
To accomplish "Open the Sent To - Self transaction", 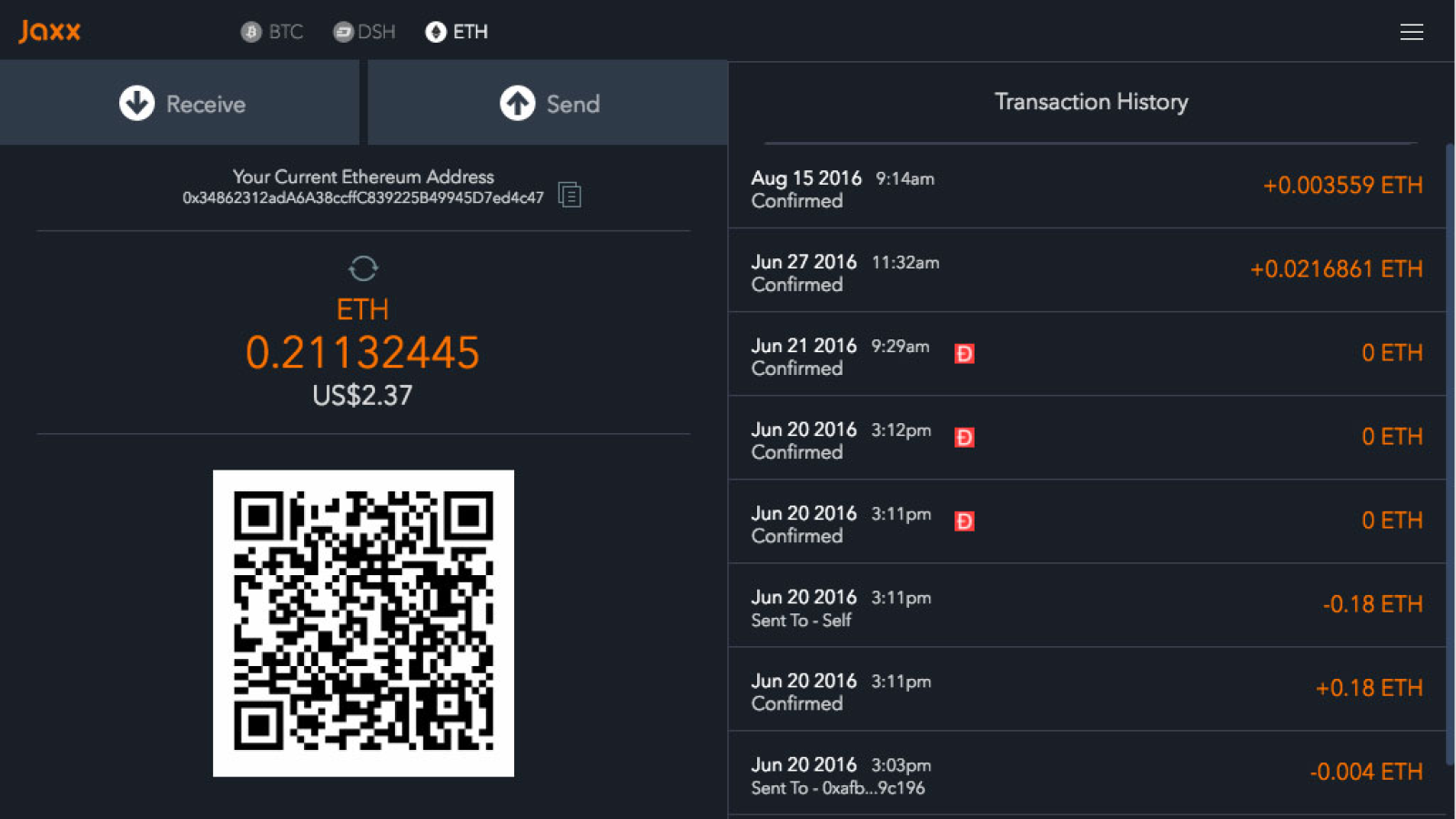I will (x=1087, y=605).
